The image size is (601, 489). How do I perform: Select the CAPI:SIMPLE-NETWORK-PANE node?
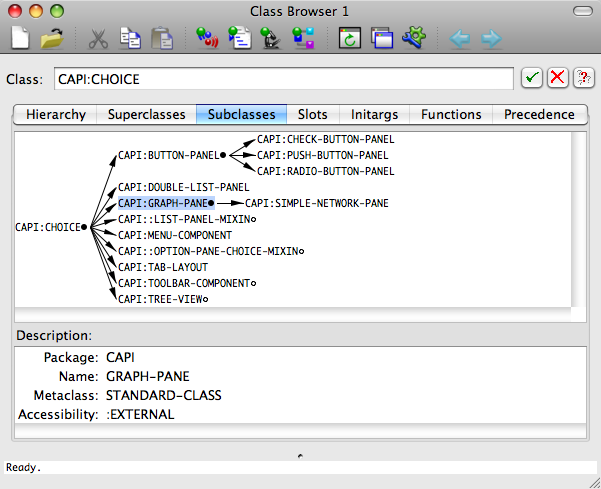317,203
